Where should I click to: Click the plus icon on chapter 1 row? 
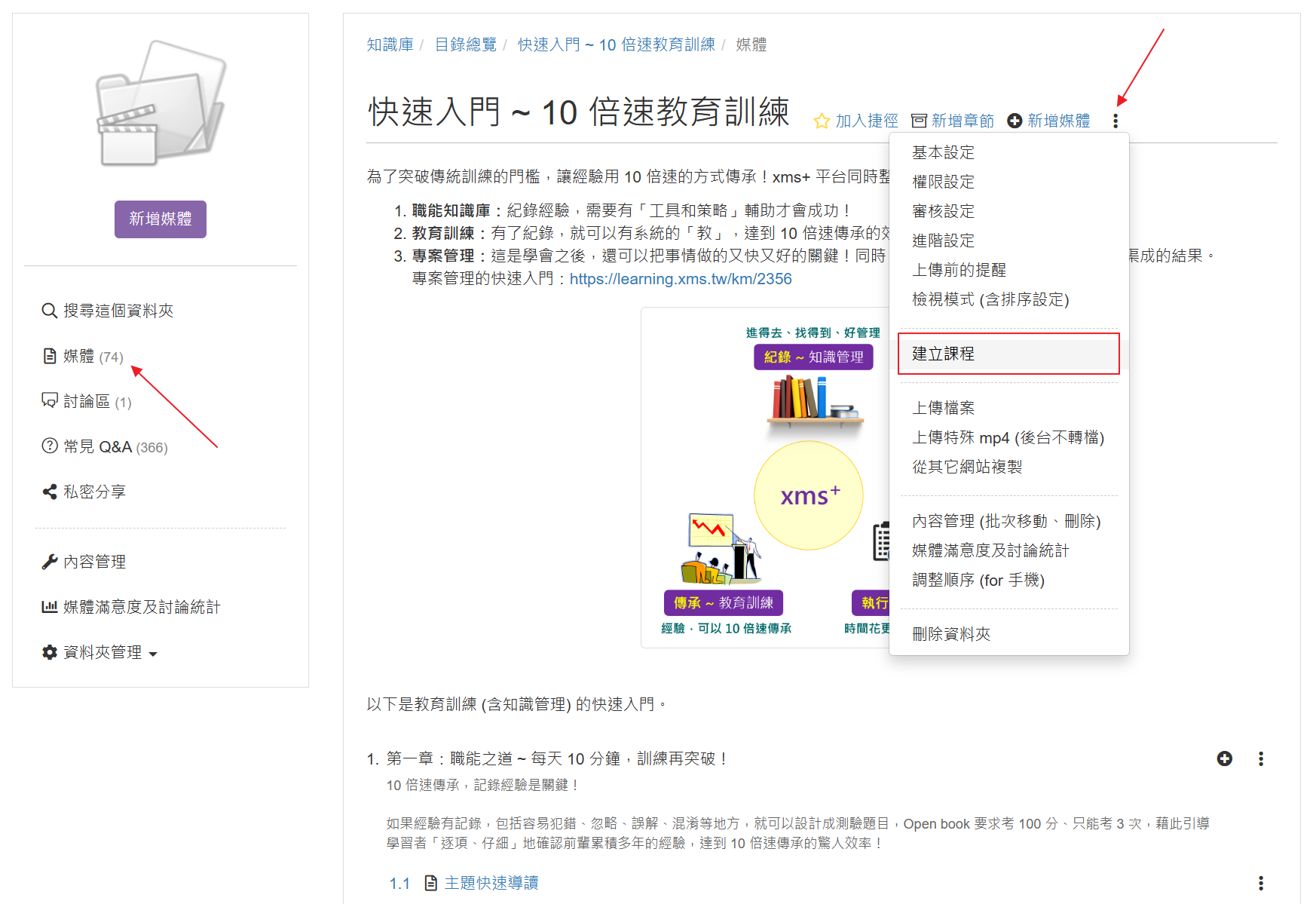[1224, 758]
